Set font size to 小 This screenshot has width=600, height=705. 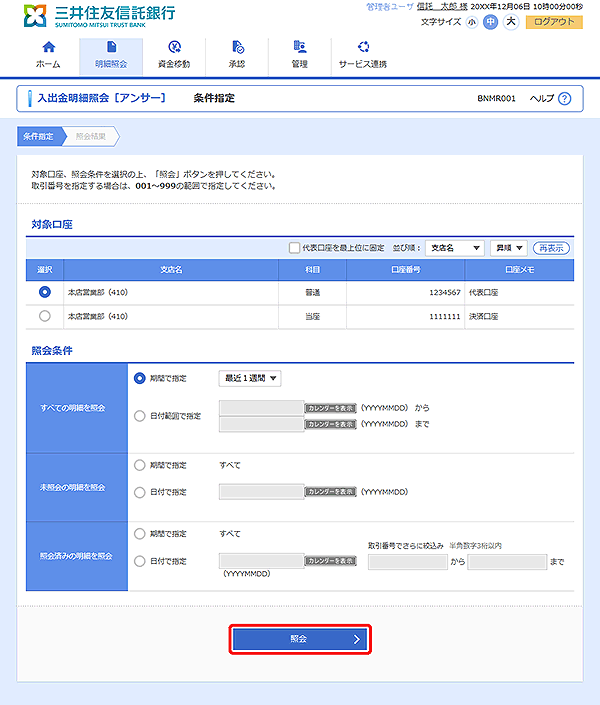pos(471,22)
